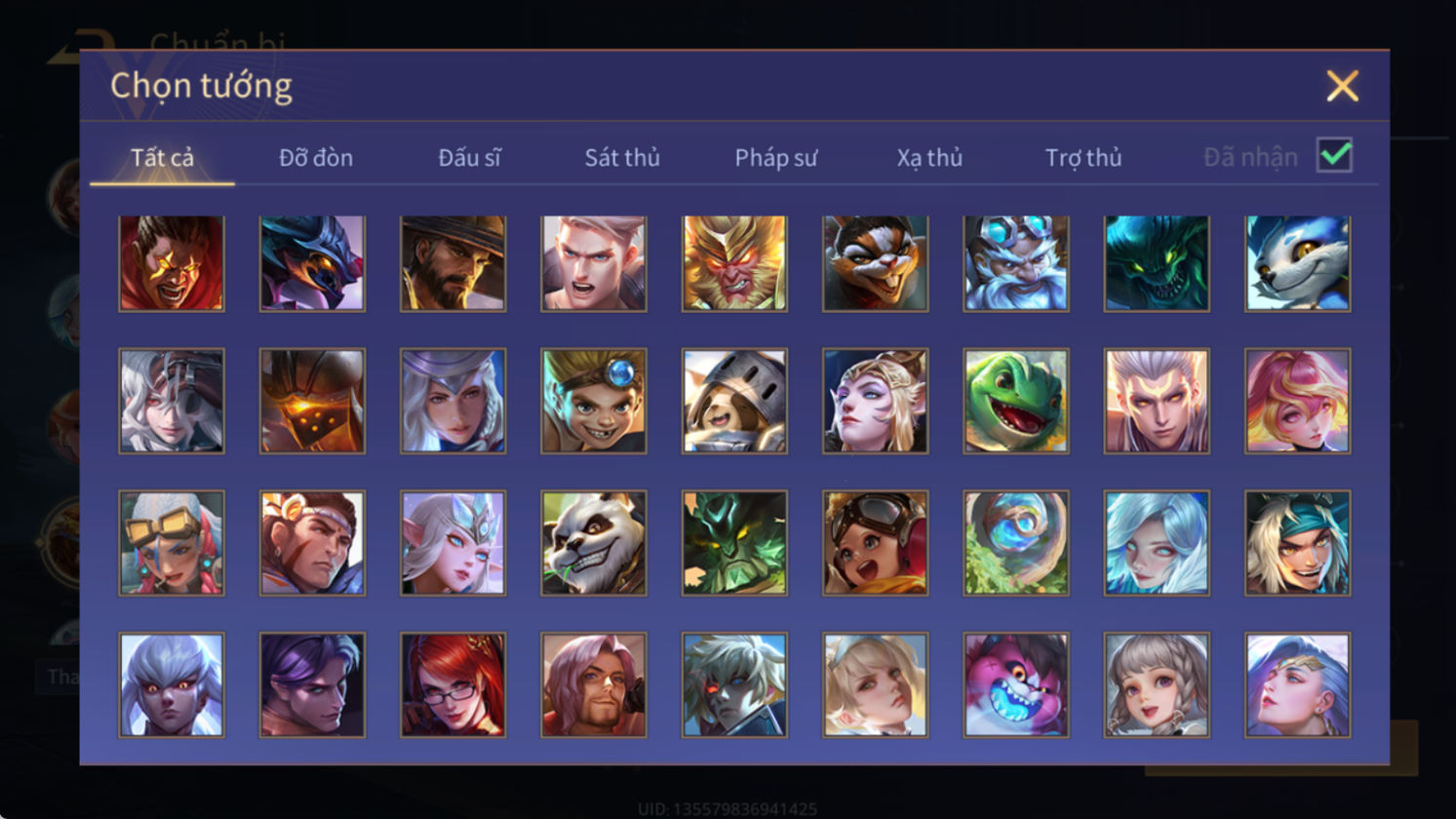Choose the pilot girl with goggles hero
The image size is (1456, 819).
(875, 543)
